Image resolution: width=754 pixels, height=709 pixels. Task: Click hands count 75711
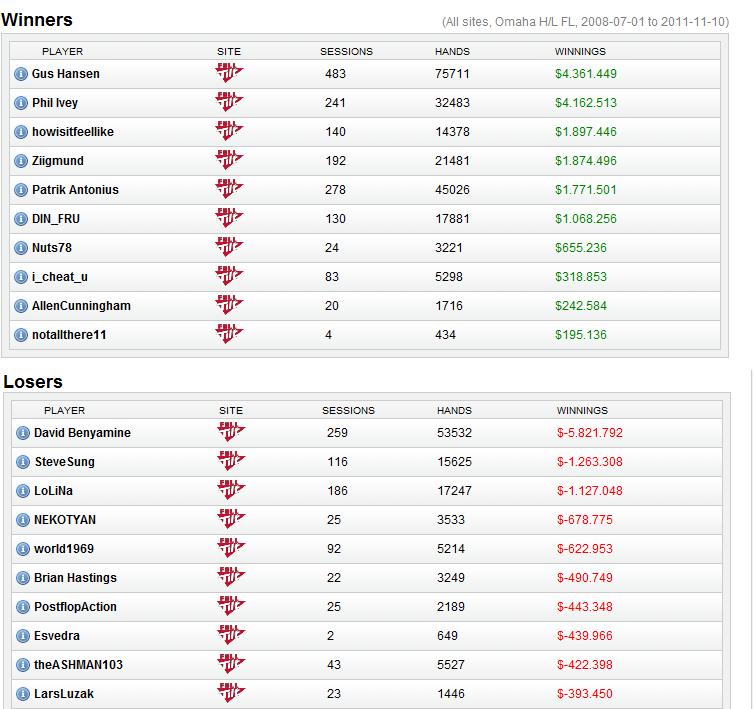452,74
